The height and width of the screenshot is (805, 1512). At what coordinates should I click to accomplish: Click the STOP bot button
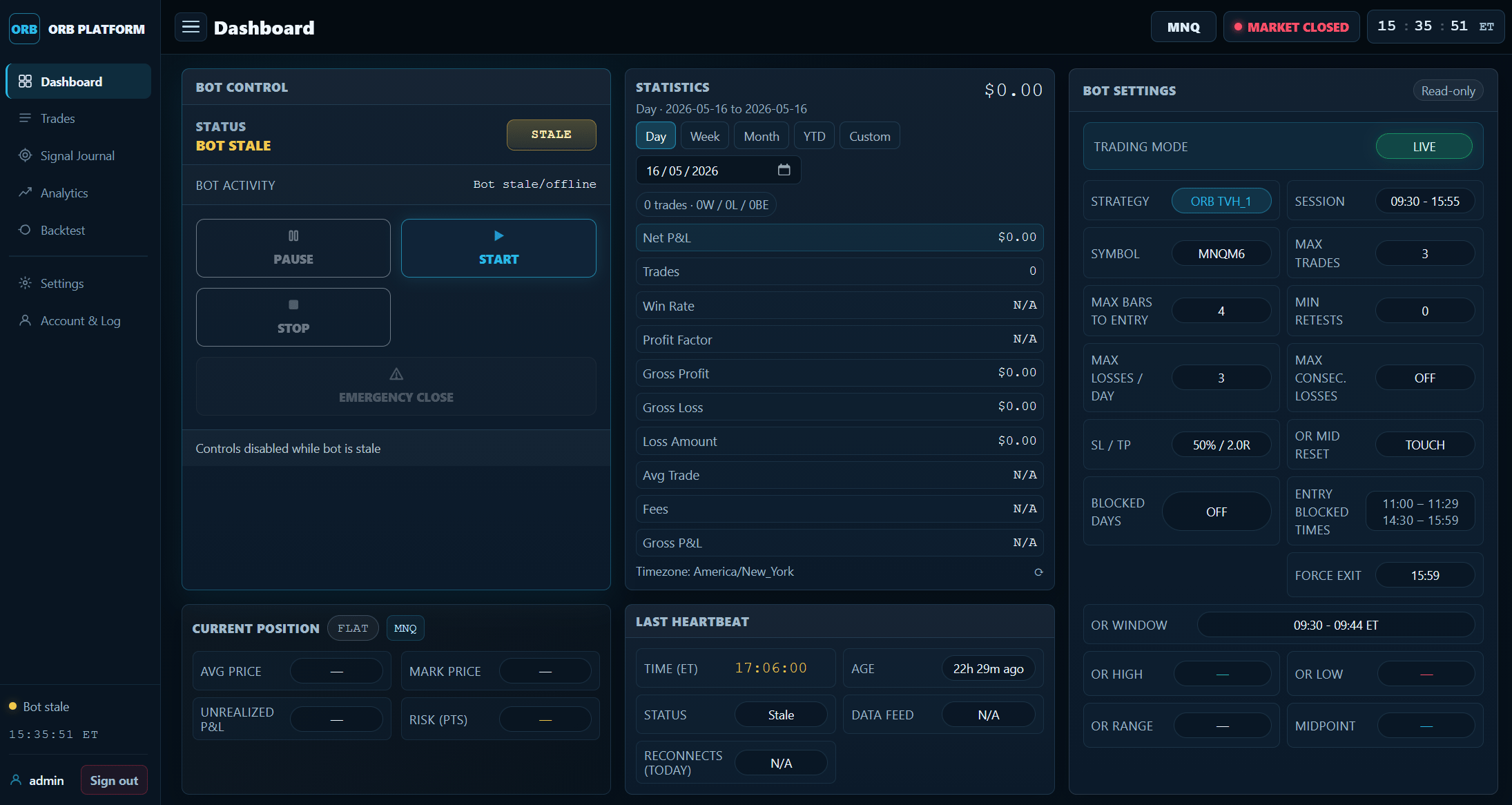point(293,317)
